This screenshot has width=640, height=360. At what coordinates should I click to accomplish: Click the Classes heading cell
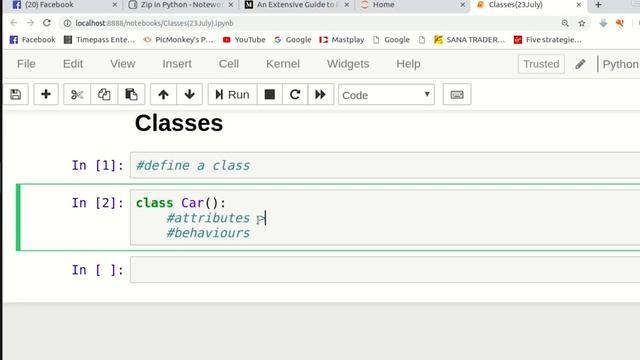click(179, 123)
